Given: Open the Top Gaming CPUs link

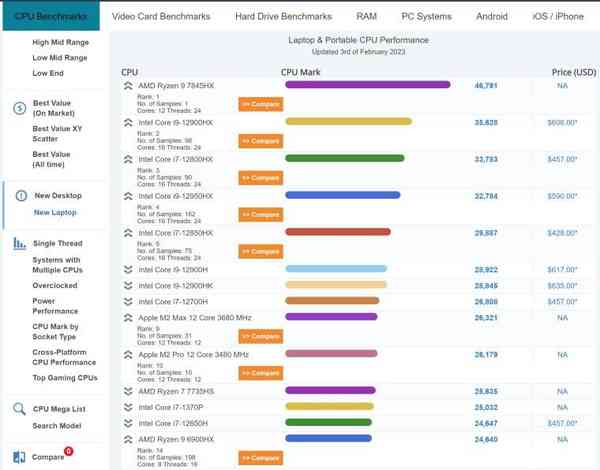Looking at the screenshot, I should (65, 378).
